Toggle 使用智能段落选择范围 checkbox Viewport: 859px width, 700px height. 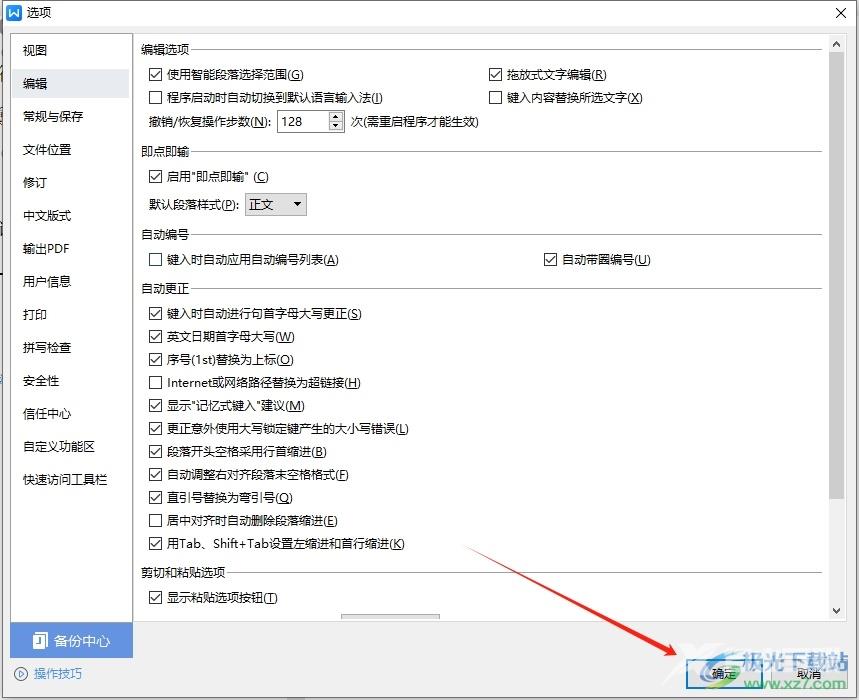point(156,74)
